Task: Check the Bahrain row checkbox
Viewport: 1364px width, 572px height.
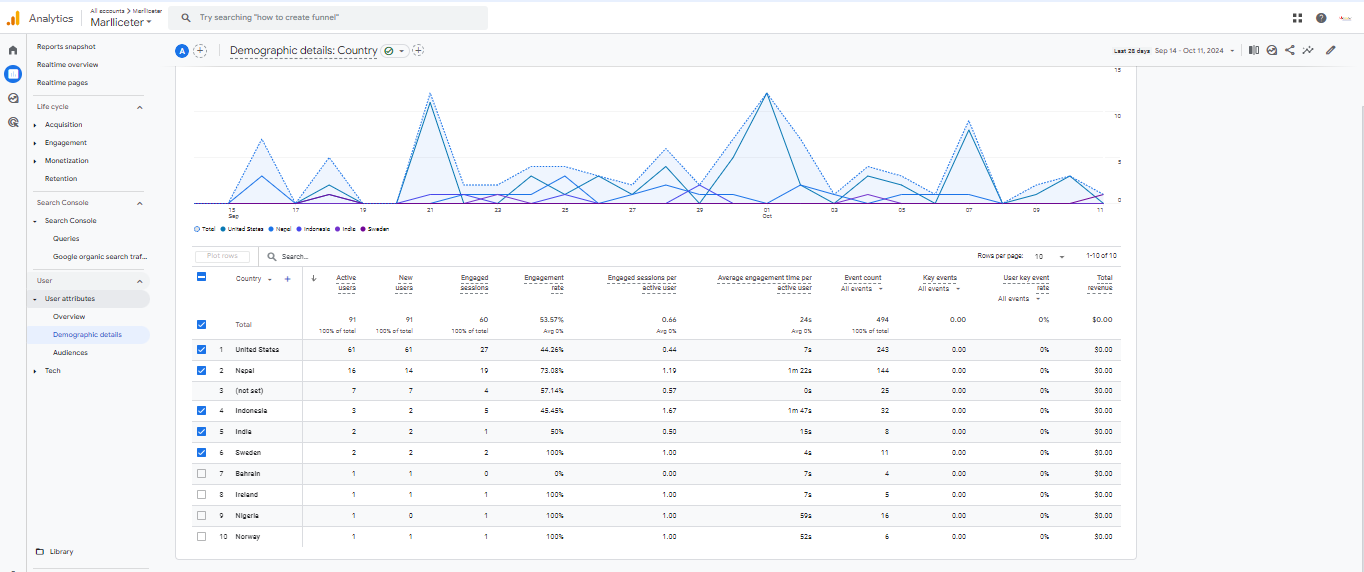Action: [x=202, y=473]
